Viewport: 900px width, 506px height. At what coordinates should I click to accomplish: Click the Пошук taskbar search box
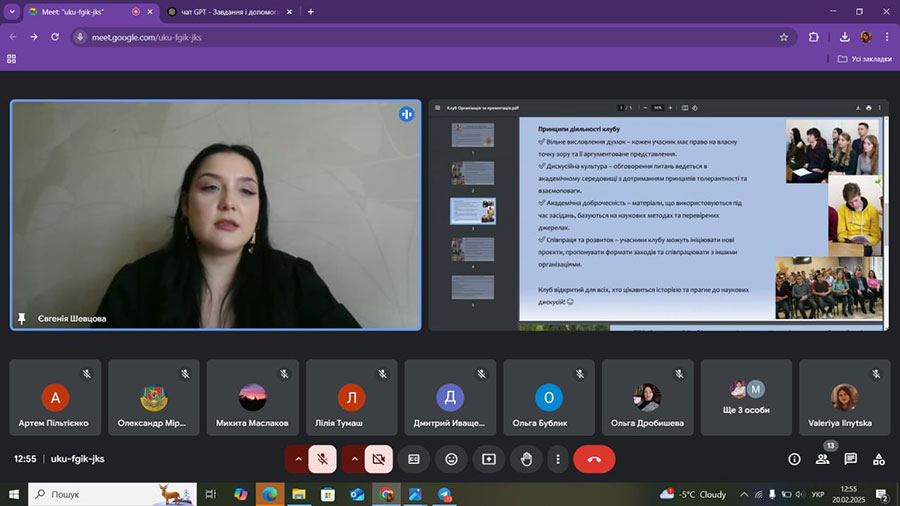(112, 494)
